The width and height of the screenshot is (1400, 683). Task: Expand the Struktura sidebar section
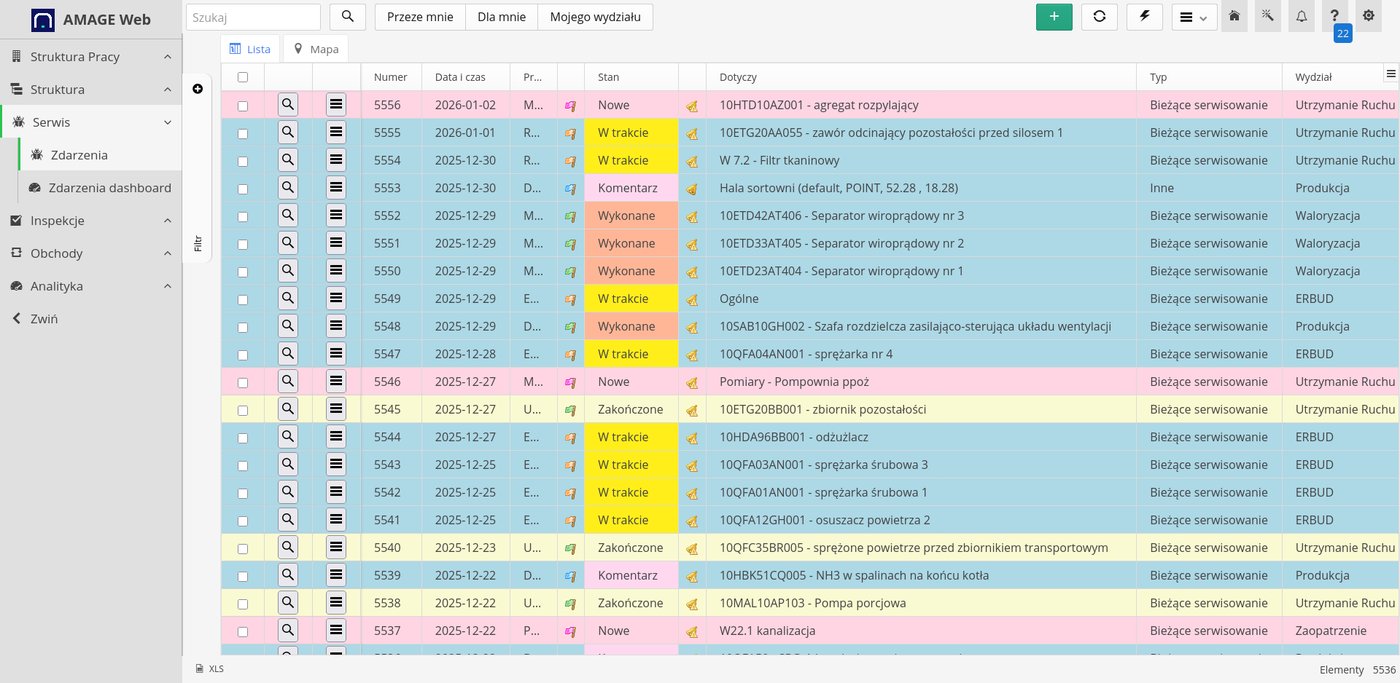[91, 89]
